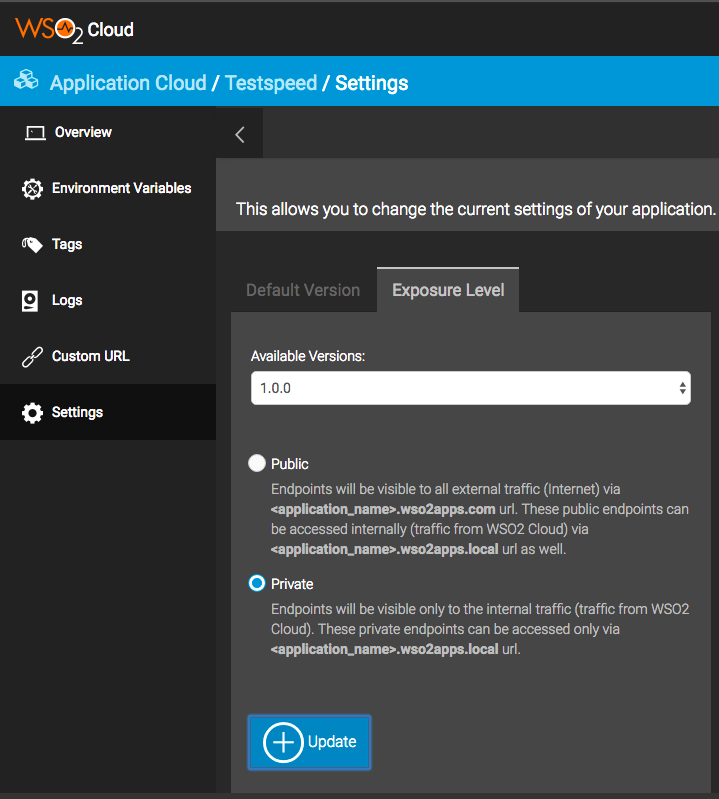719x799 pixels.
Task: Open the Available Versions dropdown
Action: [x=470, y=388]
